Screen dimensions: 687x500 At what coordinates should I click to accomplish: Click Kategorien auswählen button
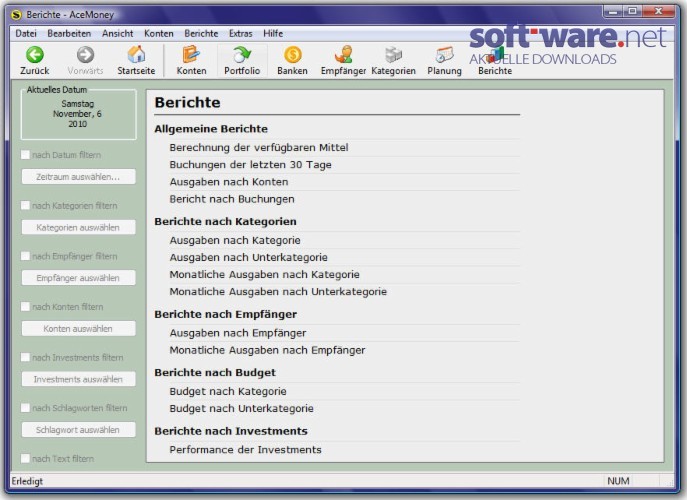point(78,227)
